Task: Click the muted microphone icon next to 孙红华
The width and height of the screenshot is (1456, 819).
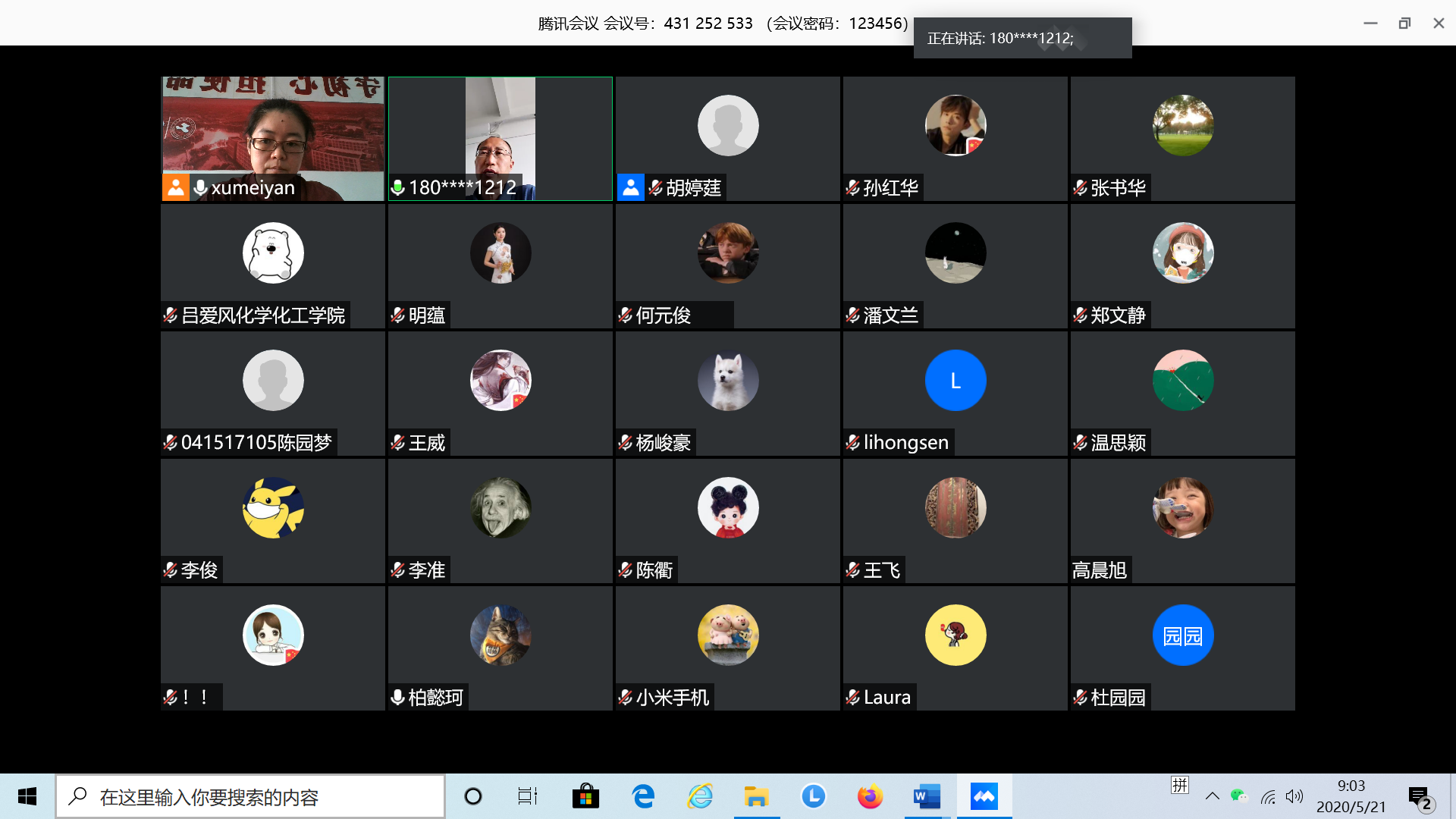Action: pos(853,187)
